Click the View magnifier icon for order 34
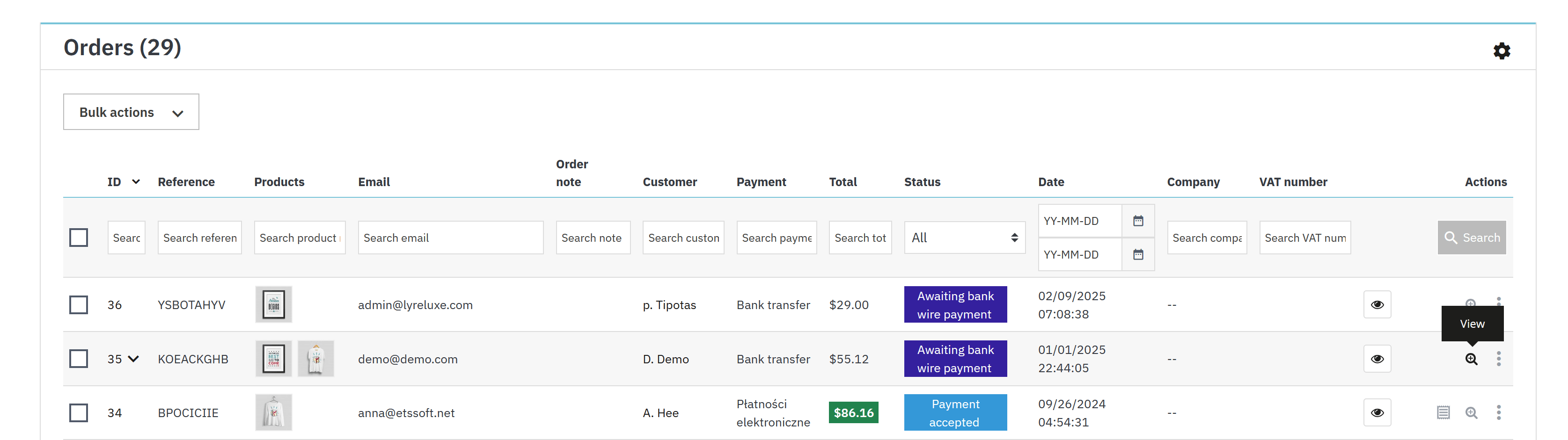 point(1471,413)
